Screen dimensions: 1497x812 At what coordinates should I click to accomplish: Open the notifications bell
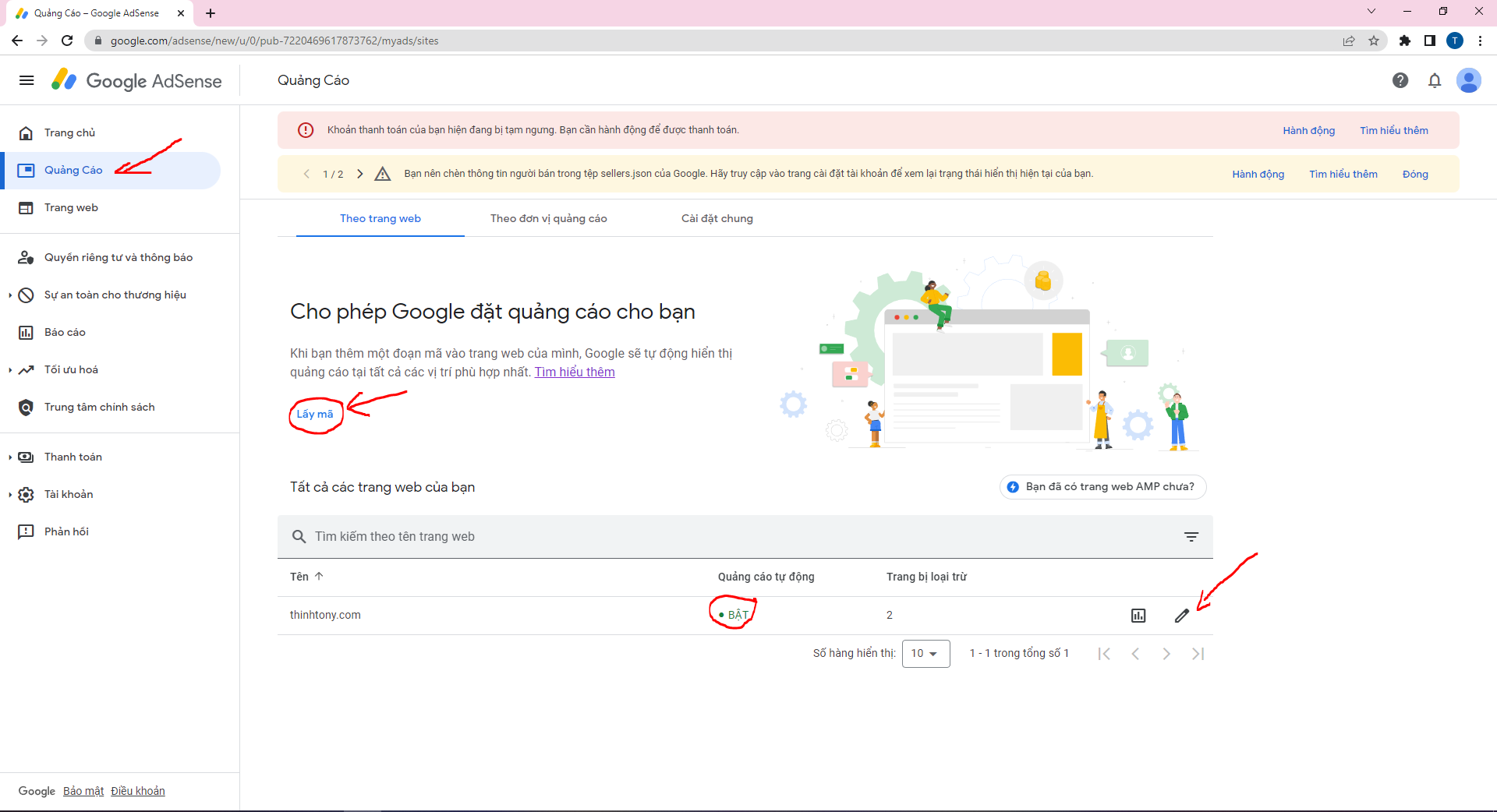pyautogui.click(x=1435, y=80)
